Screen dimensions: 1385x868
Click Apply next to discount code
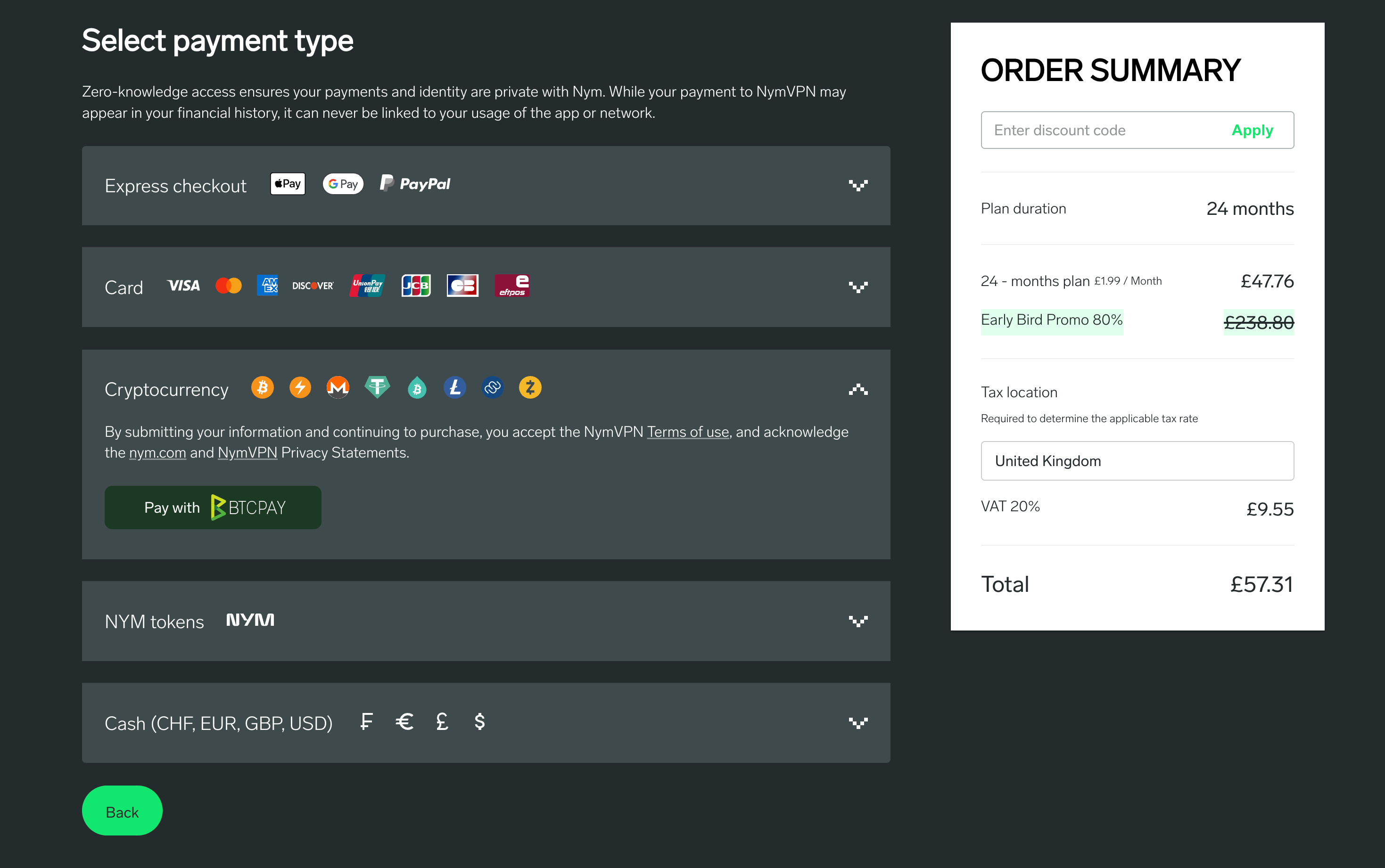point(1252,131)
